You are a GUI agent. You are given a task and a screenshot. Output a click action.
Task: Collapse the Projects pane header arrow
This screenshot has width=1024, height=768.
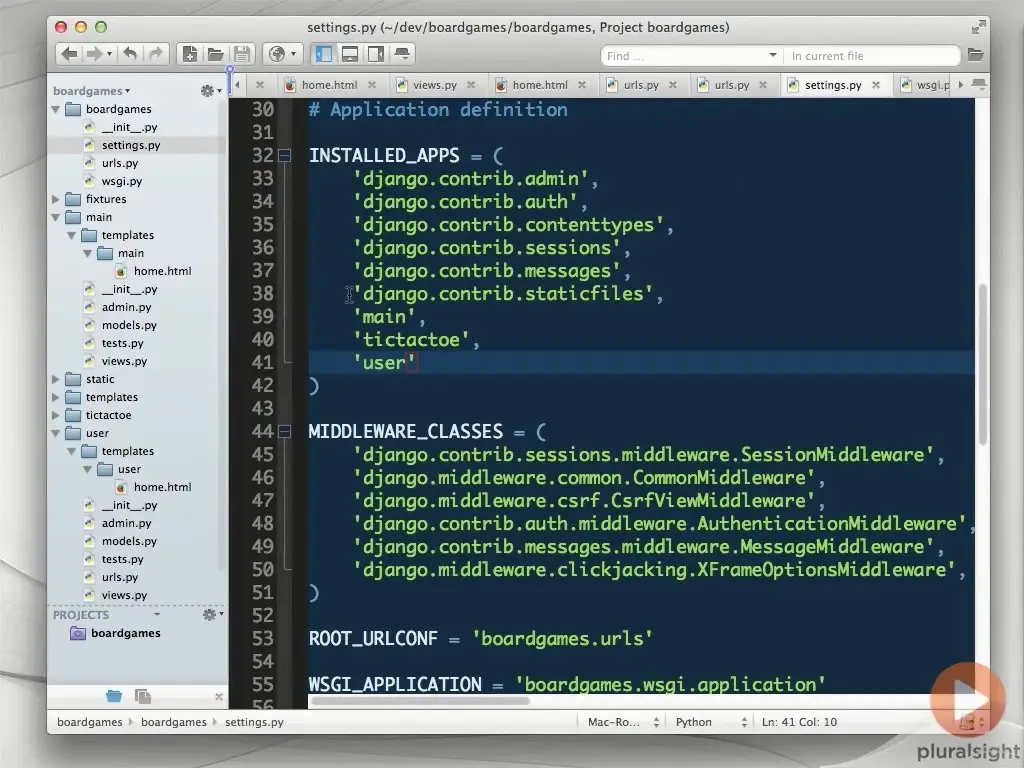point(157,615)
